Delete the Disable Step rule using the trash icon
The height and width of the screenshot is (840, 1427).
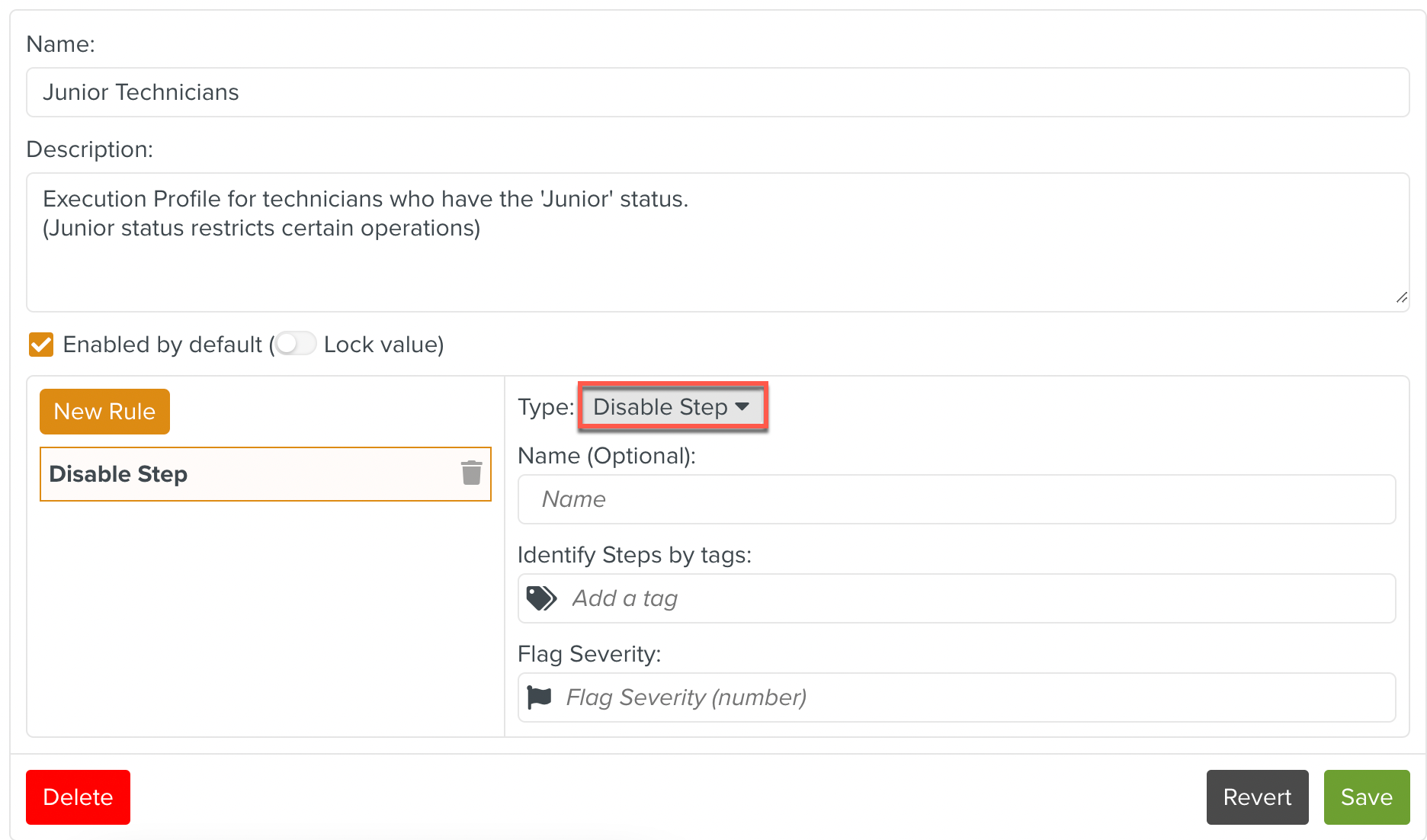(471, 473)
